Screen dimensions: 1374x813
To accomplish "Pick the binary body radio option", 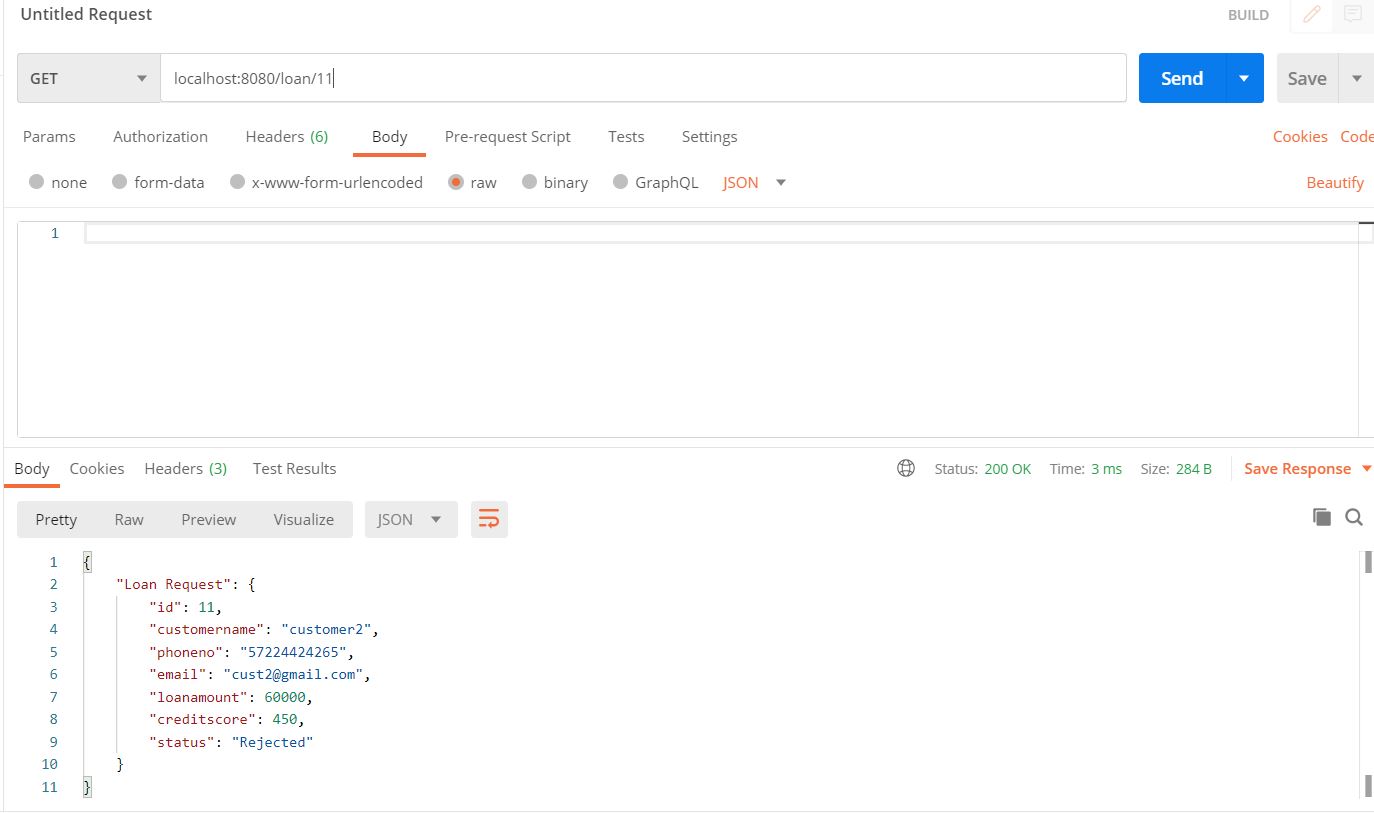I will tap(530, 182).
